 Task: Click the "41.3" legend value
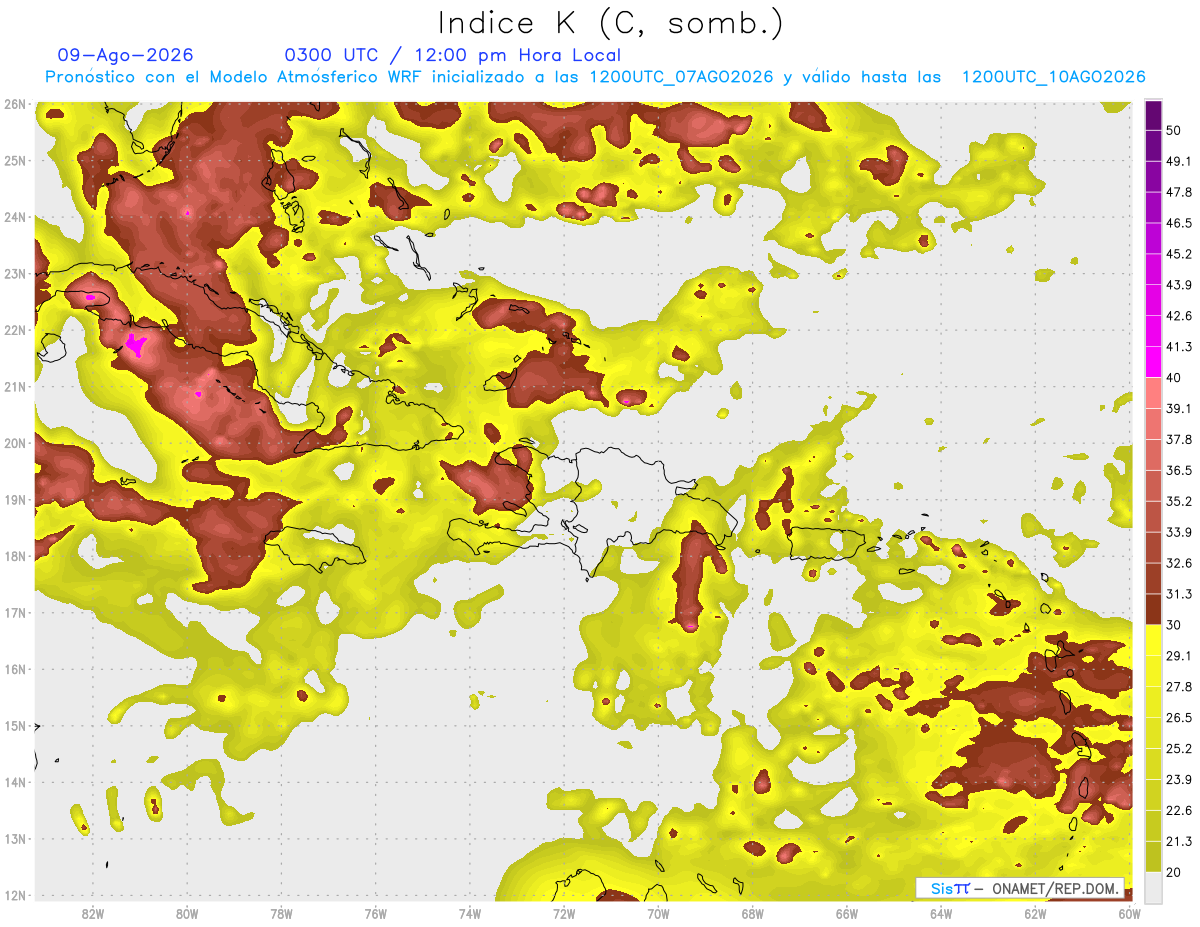1178,347
